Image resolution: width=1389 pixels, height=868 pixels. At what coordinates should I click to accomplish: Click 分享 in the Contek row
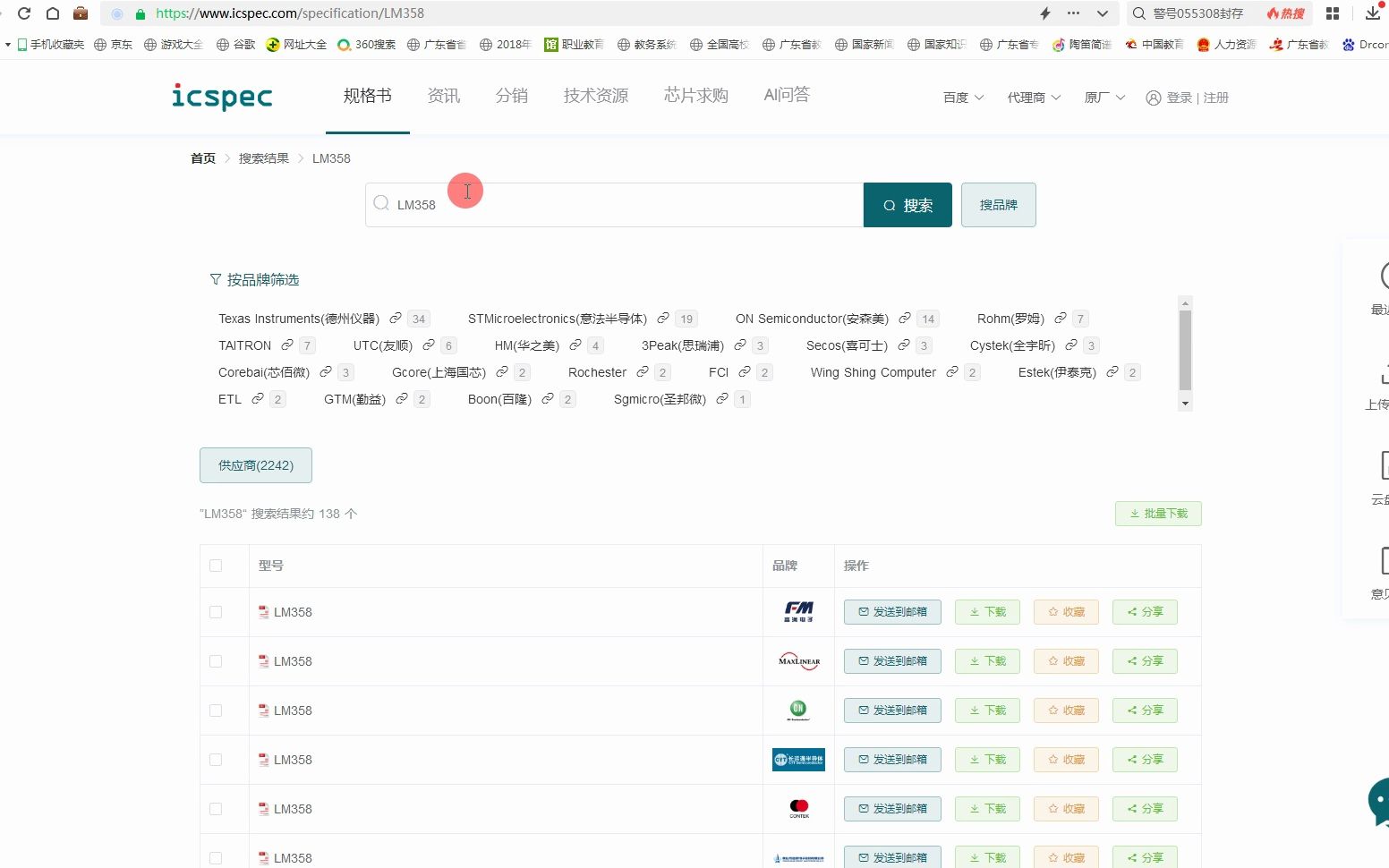click(x=1145, y=809)
